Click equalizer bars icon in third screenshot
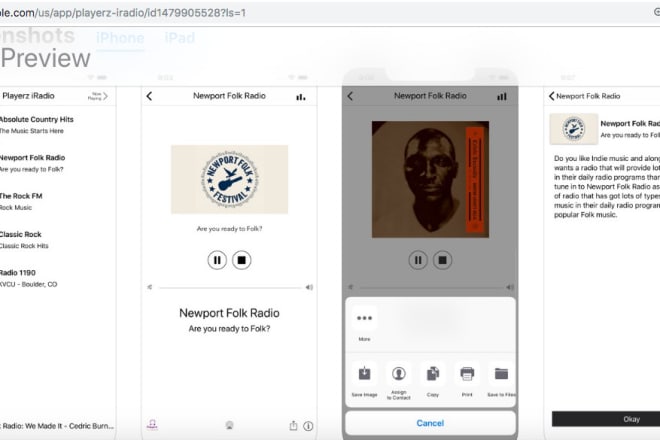This screenshot has width=660, height=440. coord(501,96)
